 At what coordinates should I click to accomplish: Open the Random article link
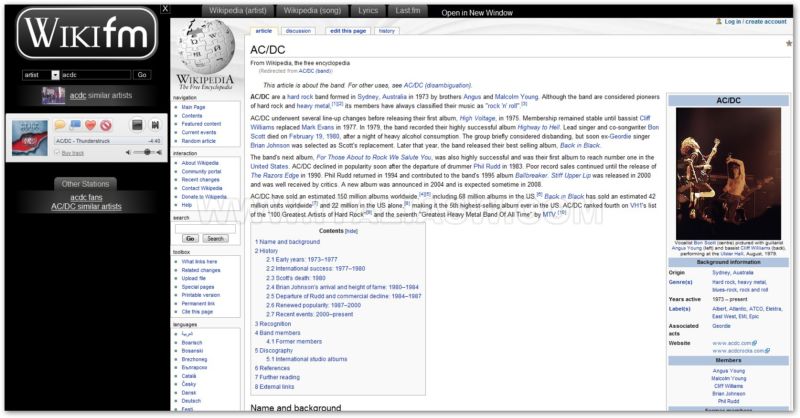point(198,141)
